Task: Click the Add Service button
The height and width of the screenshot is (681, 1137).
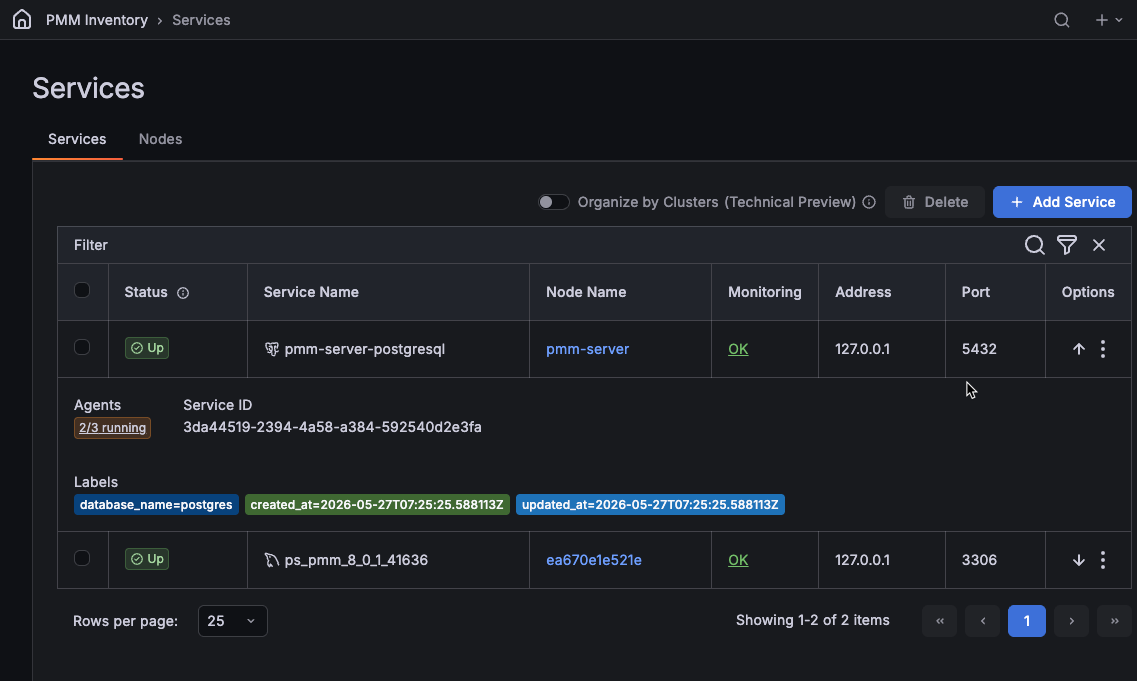Action: point(1062,202)
